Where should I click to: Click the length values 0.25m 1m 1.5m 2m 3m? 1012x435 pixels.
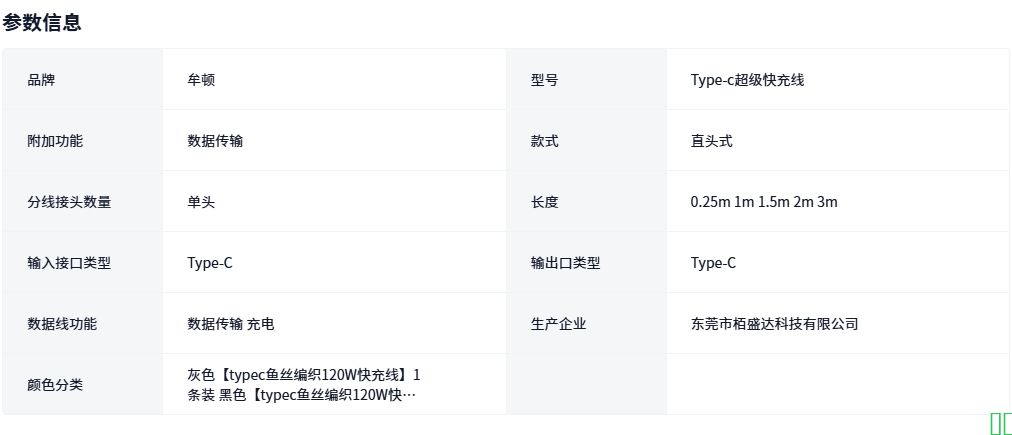[x=764, y=202]
